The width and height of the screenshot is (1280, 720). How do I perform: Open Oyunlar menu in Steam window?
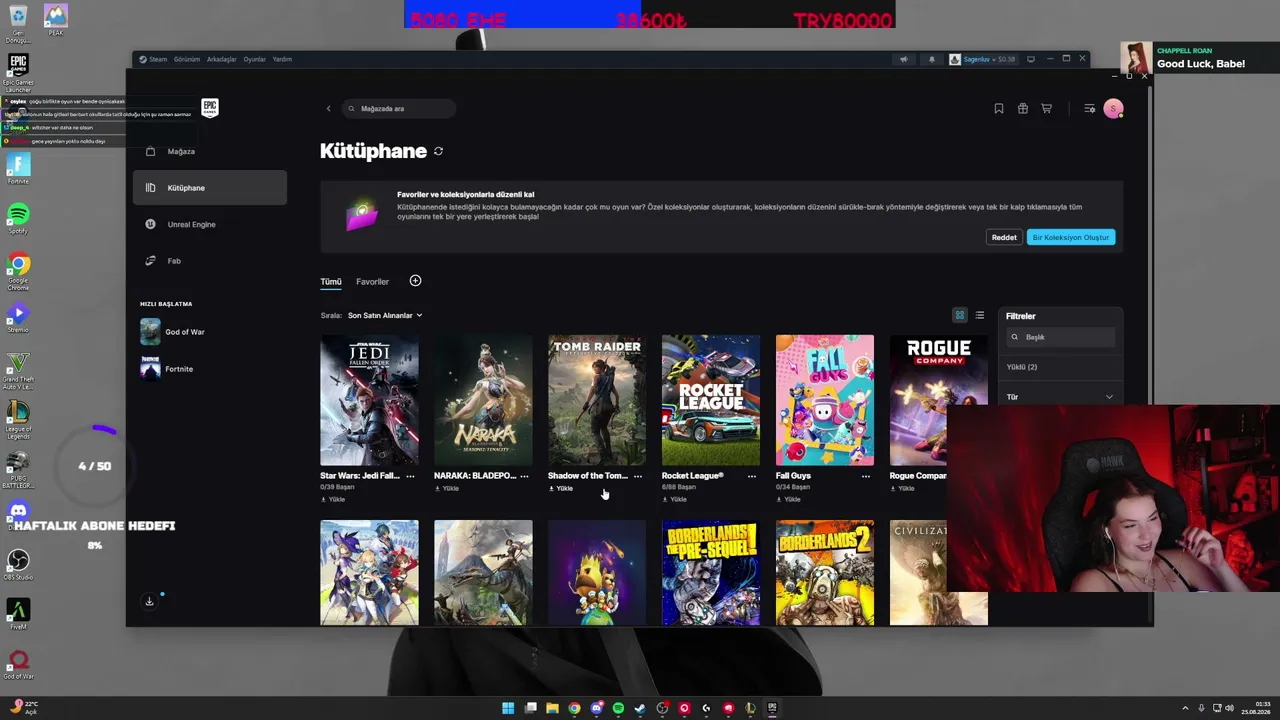click(x=255, y=59)
